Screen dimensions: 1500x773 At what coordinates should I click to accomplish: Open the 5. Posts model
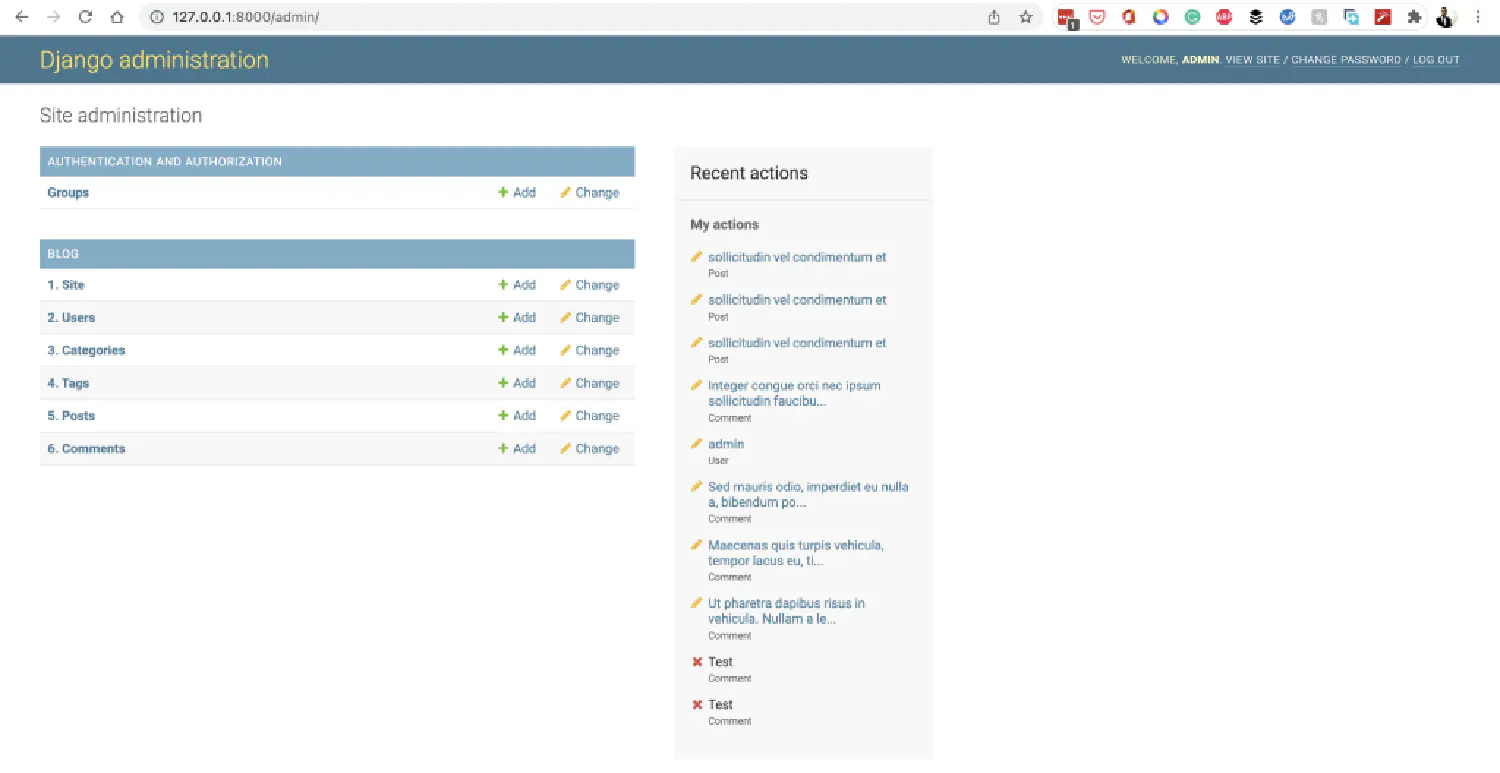pos(71,416)
